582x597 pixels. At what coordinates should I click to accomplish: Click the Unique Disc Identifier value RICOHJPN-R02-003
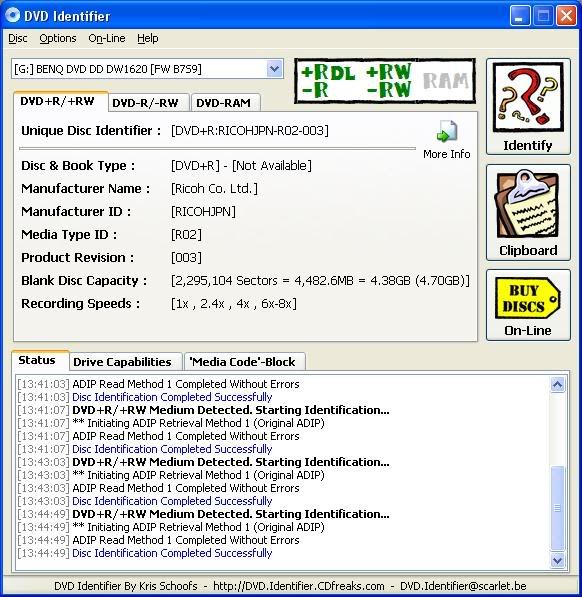point(250,131)
